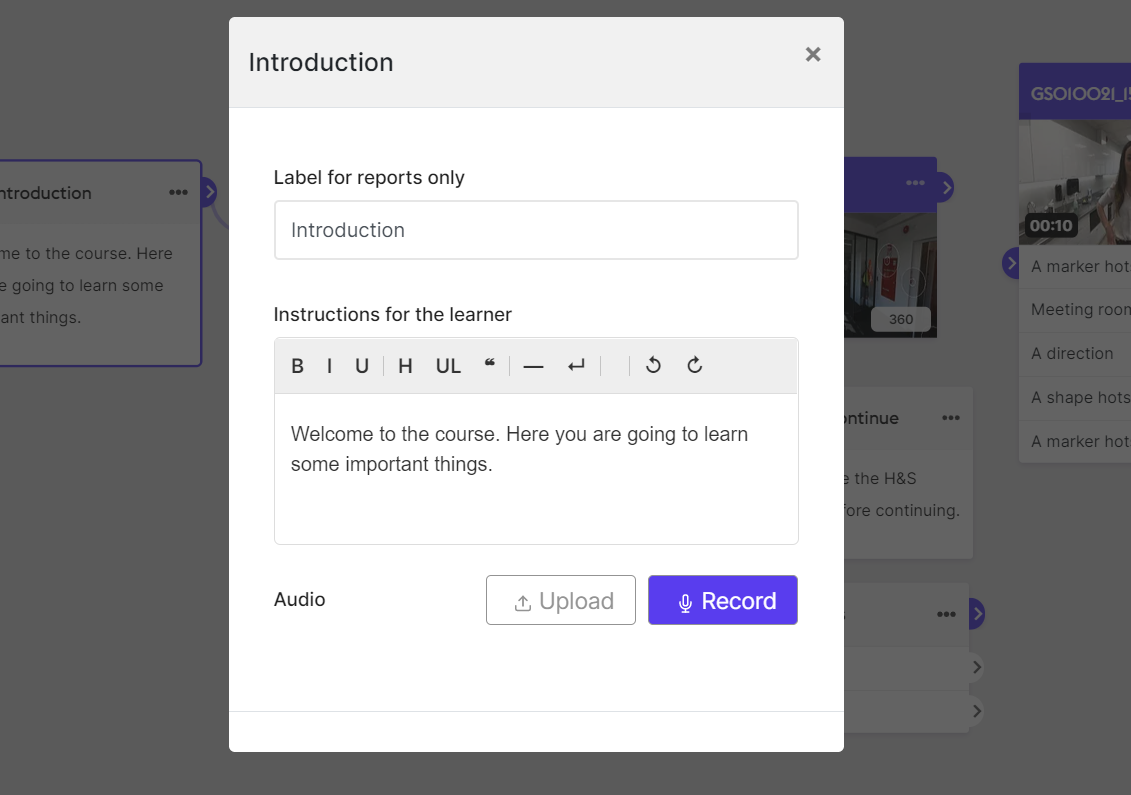Insert a heading with the H button

click(x=405, y=366)
